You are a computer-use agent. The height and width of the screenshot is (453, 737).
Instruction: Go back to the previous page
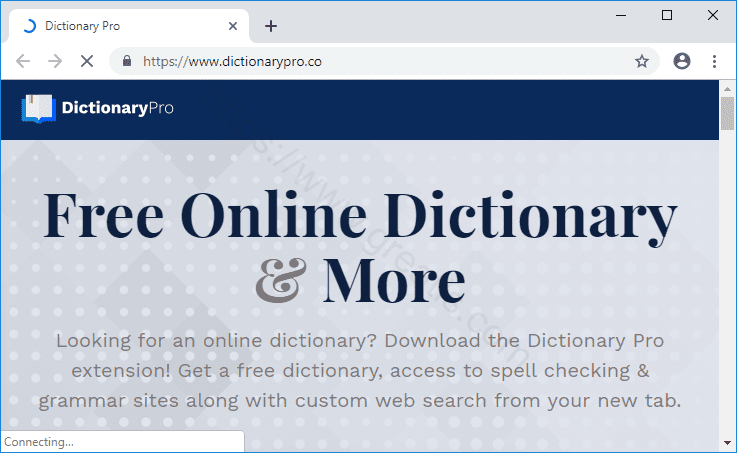pyautogui.click(x=23, y=61)
